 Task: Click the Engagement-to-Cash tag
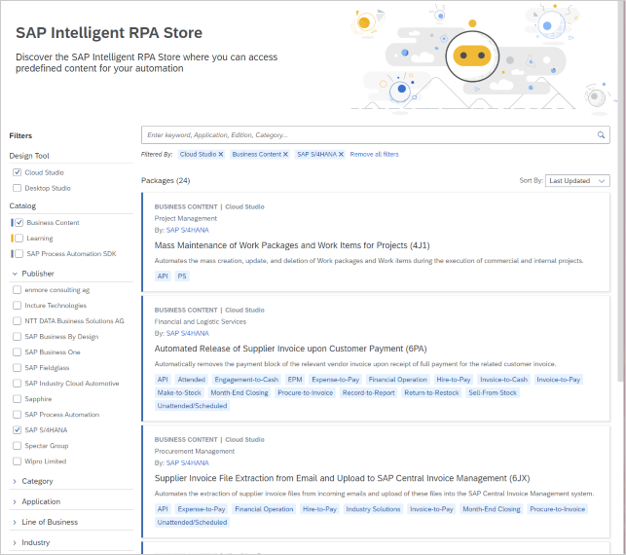246,380
